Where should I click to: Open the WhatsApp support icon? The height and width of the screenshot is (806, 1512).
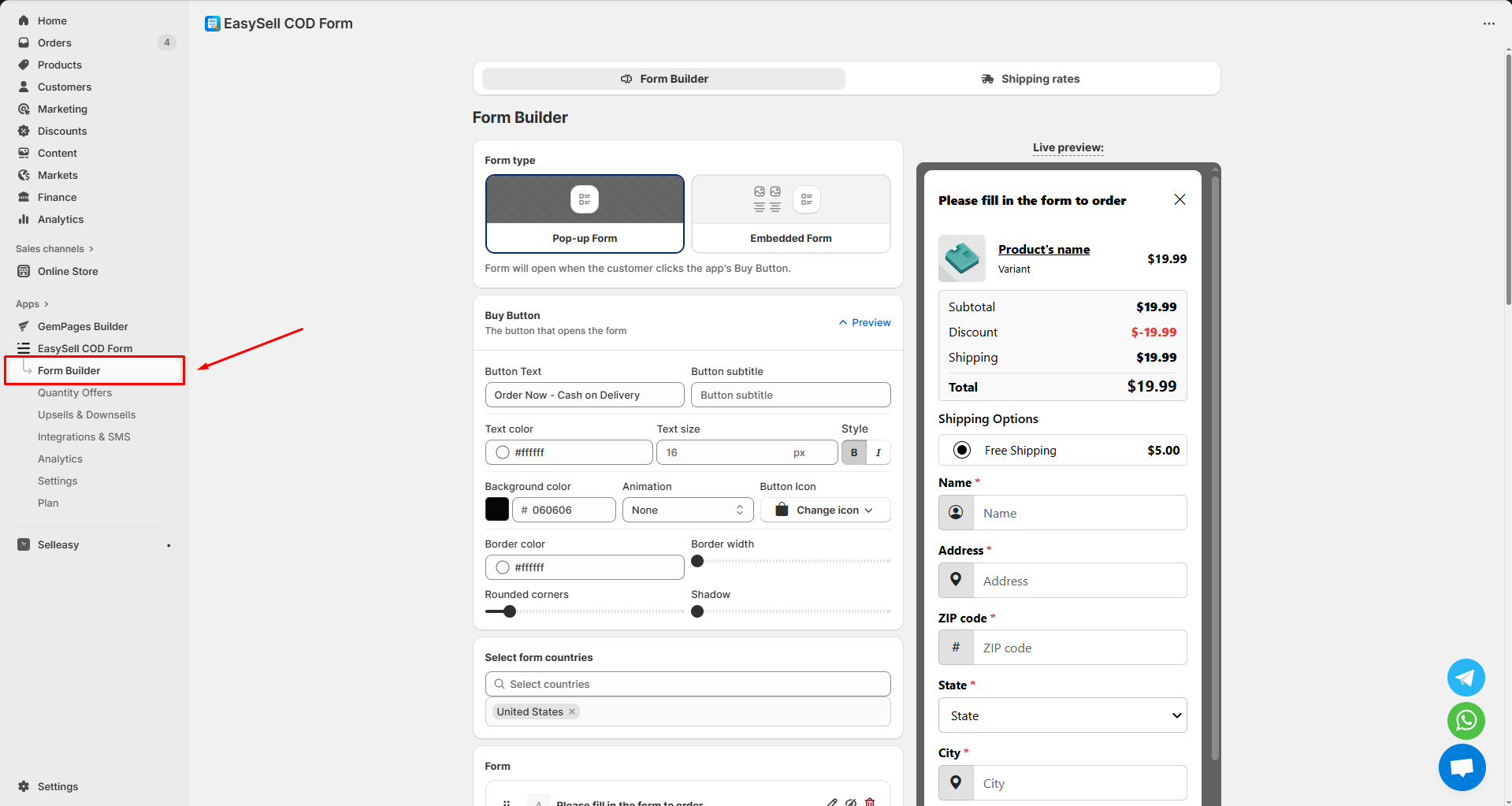[1466, 720]
